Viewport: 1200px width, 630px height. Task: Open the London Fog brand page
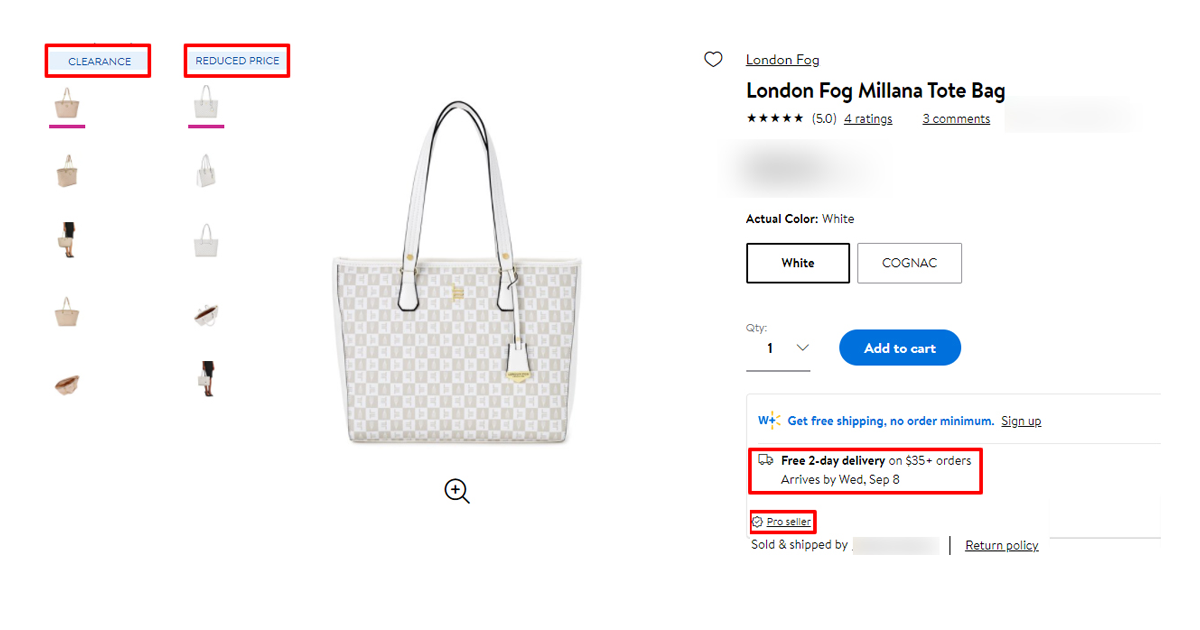782,59
